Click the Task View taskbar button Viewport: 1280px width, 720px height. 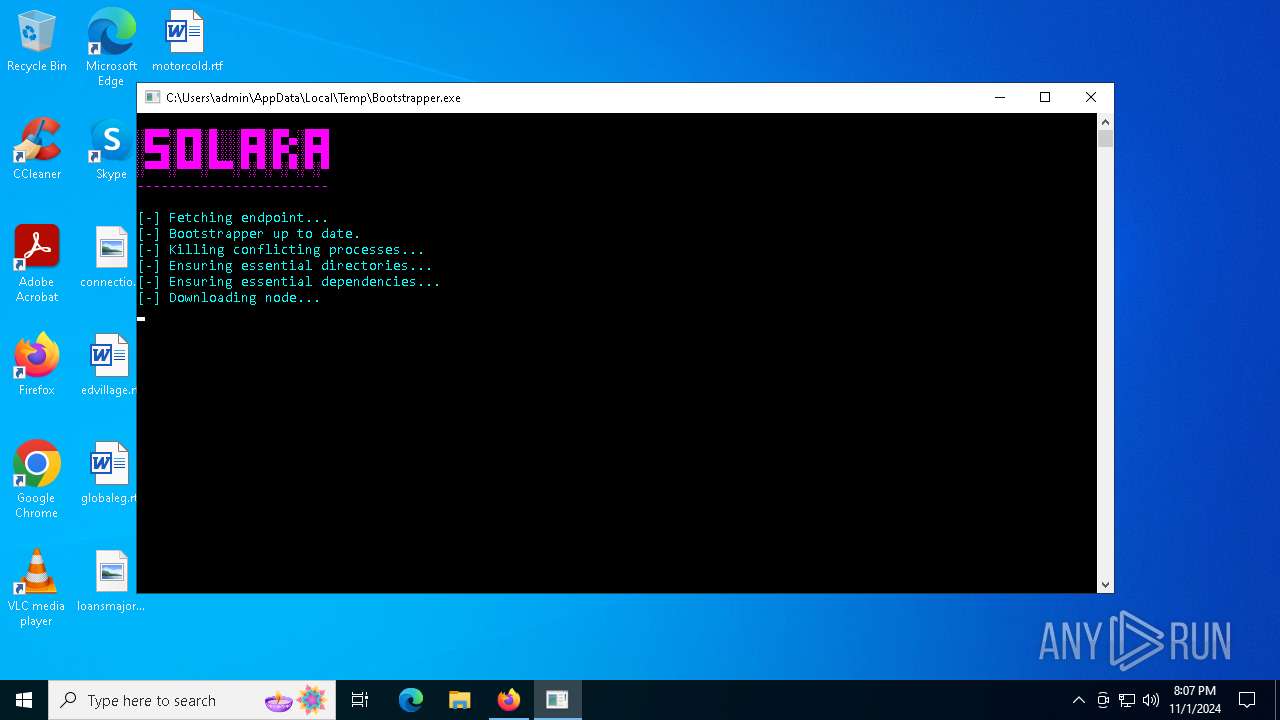click(360, 700)
